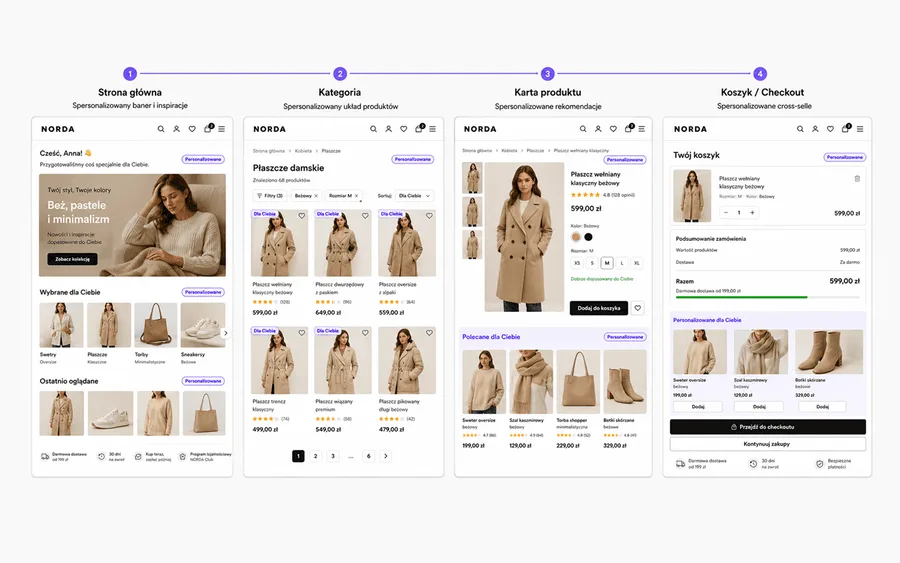The width and height of the screenshot is (900, 563).
Task: Click wishlist heart in Kategoria screen header
Action: tap(404, 129)
